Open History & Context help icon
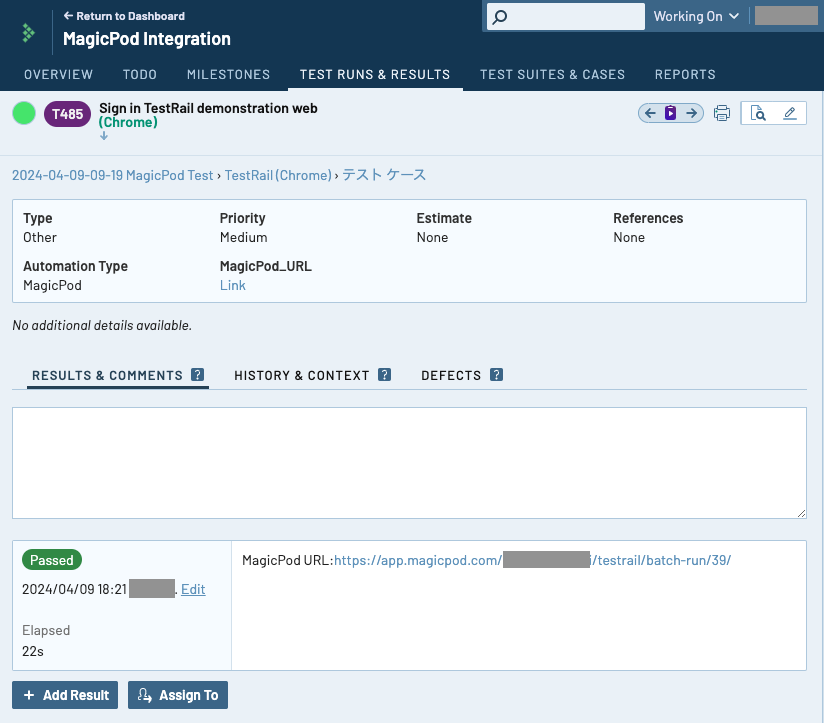Screen dimensions: 824x723 click(x=385, y=375)
